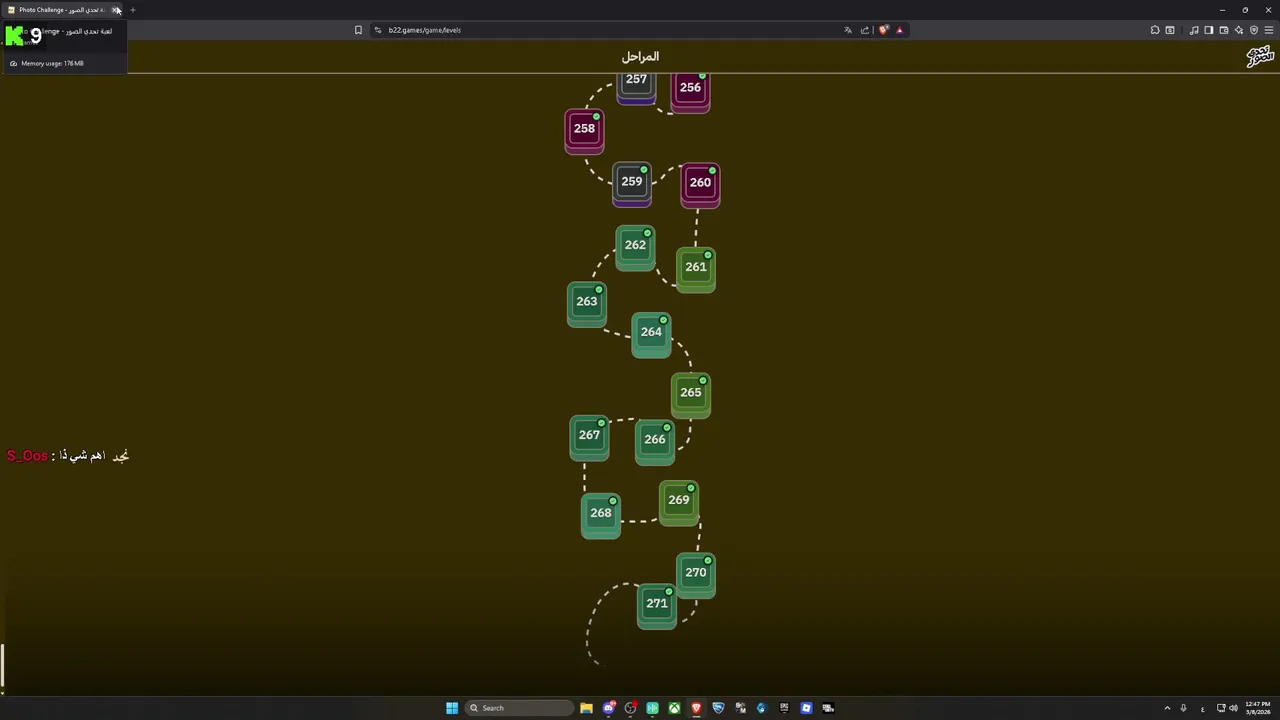Pick level 268 tile

coord(600,515)
